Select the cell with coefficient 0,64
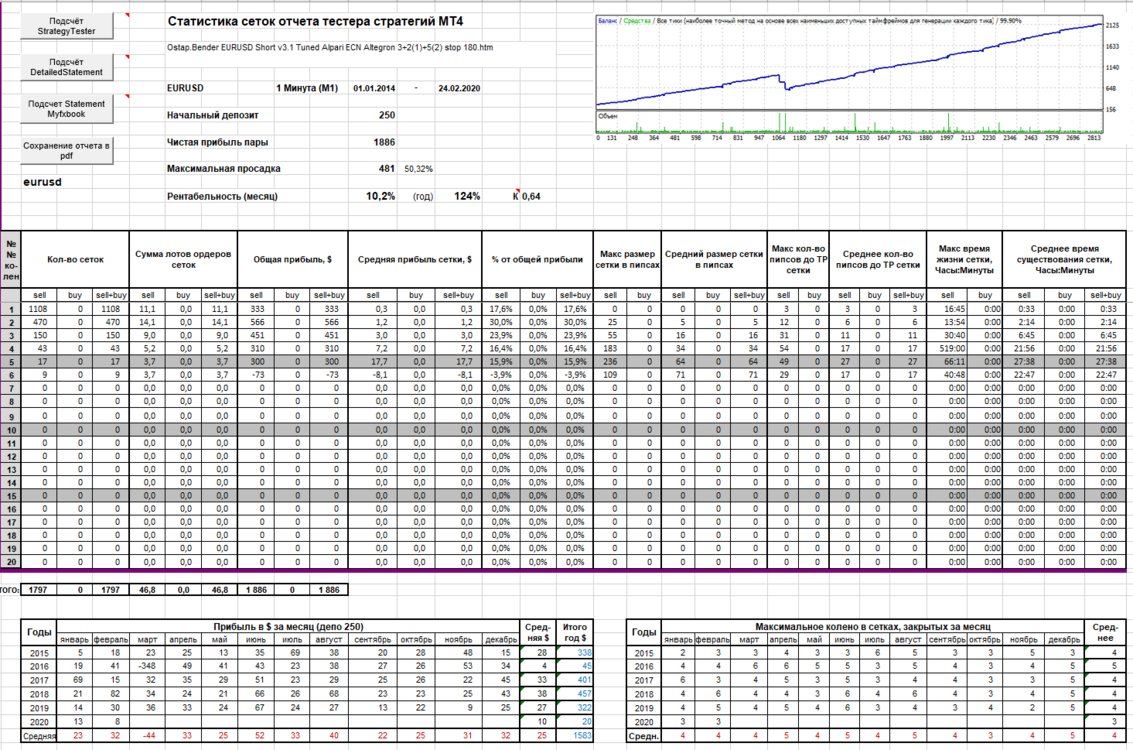 [x=530, y=197]
